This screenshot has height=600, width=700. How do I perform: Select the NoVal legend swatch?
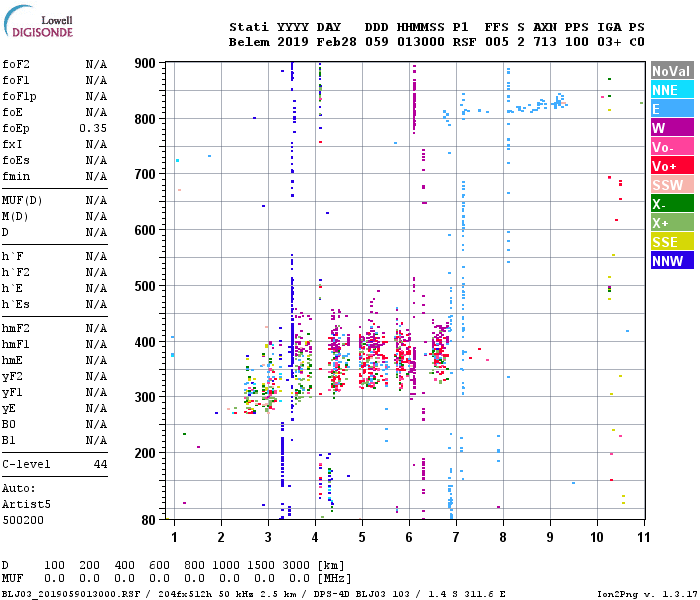(x=672, y=71)
